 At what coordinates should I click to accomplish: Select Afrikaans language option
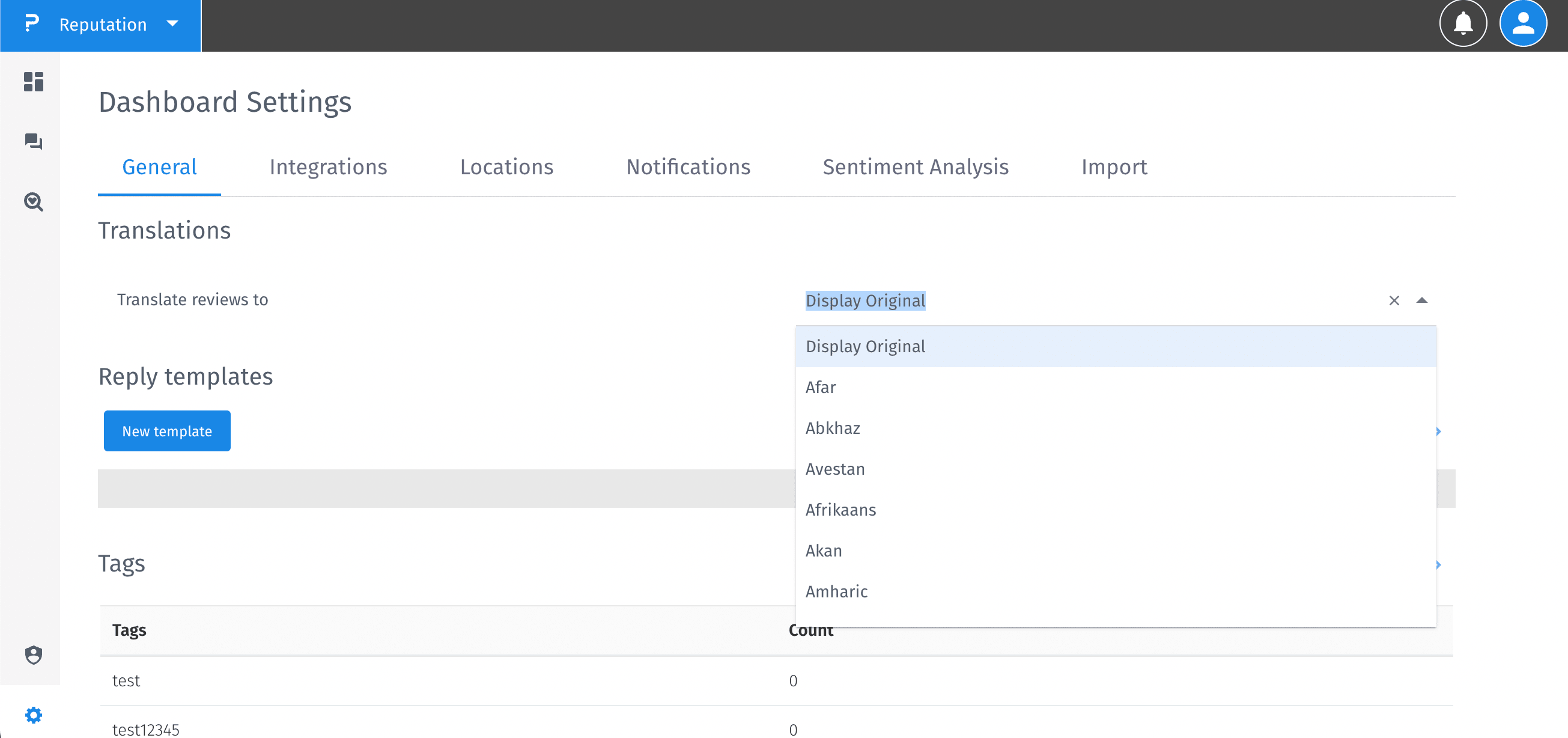tap(1115, 510)
